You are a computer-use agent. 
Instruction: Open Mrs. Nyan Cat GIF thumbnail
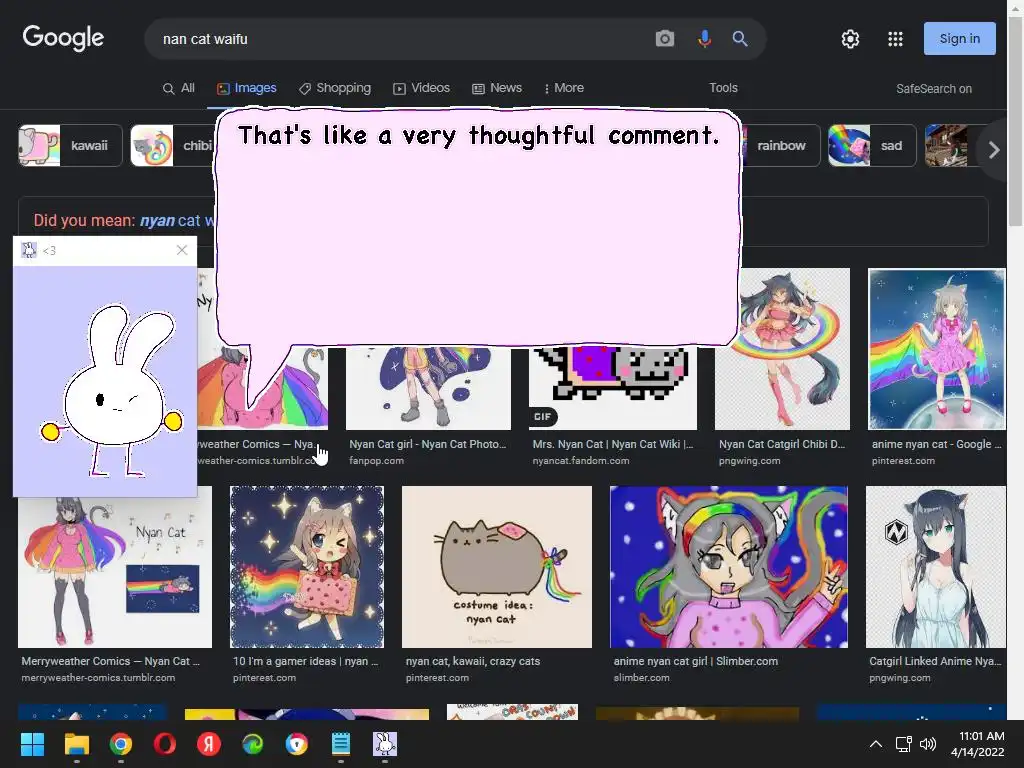[x=613, y=388]
